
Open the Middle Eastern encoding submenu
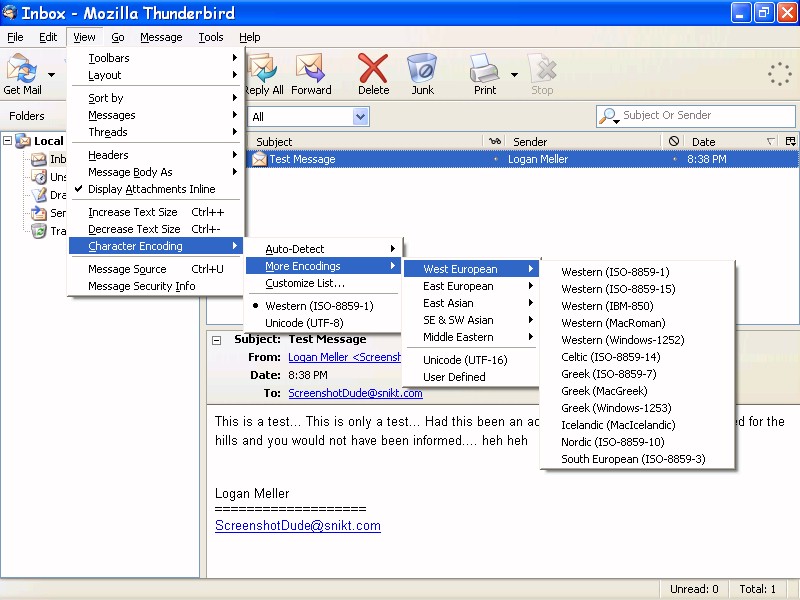(471, 337)
